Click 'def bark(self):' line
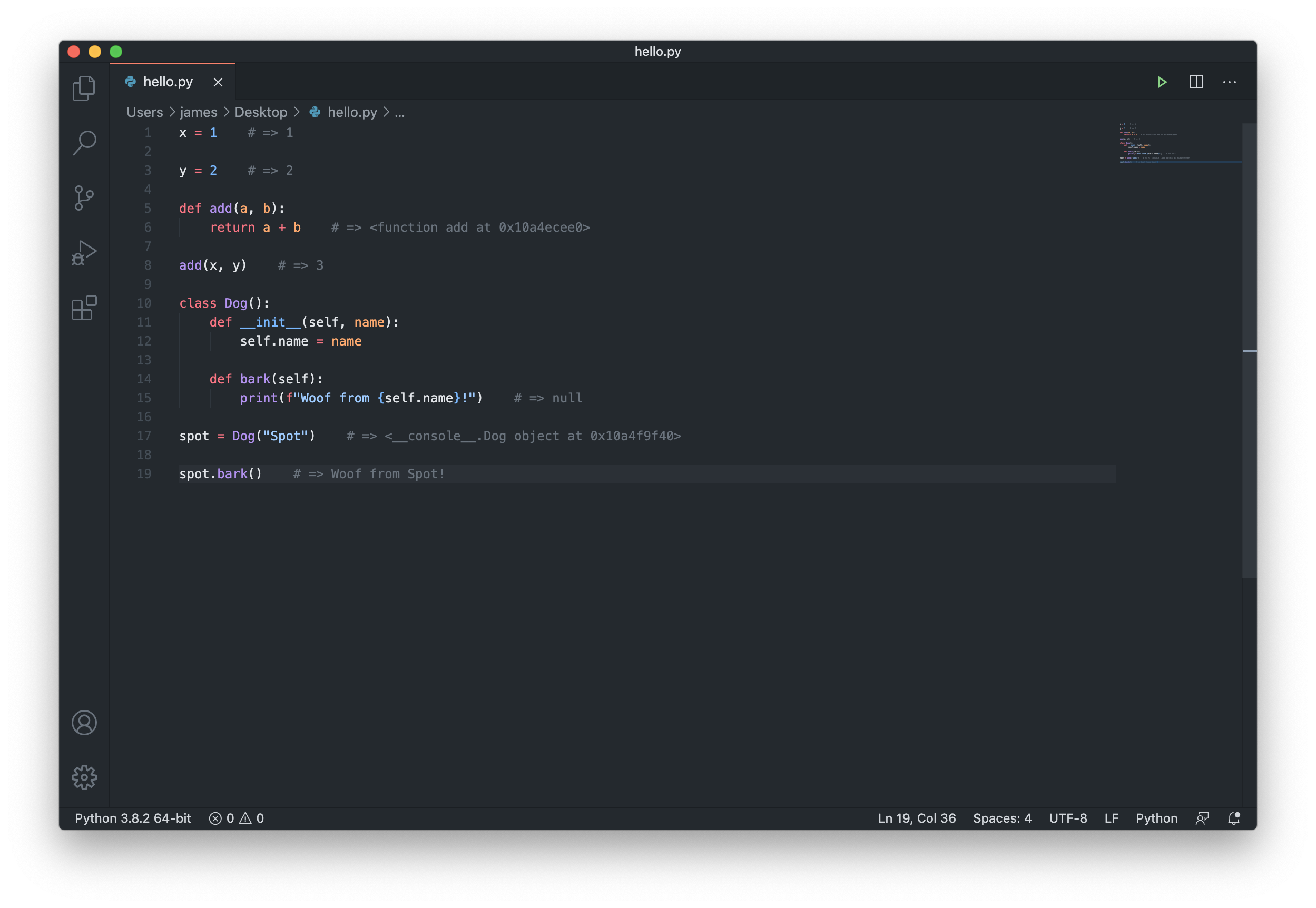The height and width of the screenshot is (908, 1316). click(x=266, y=379)
